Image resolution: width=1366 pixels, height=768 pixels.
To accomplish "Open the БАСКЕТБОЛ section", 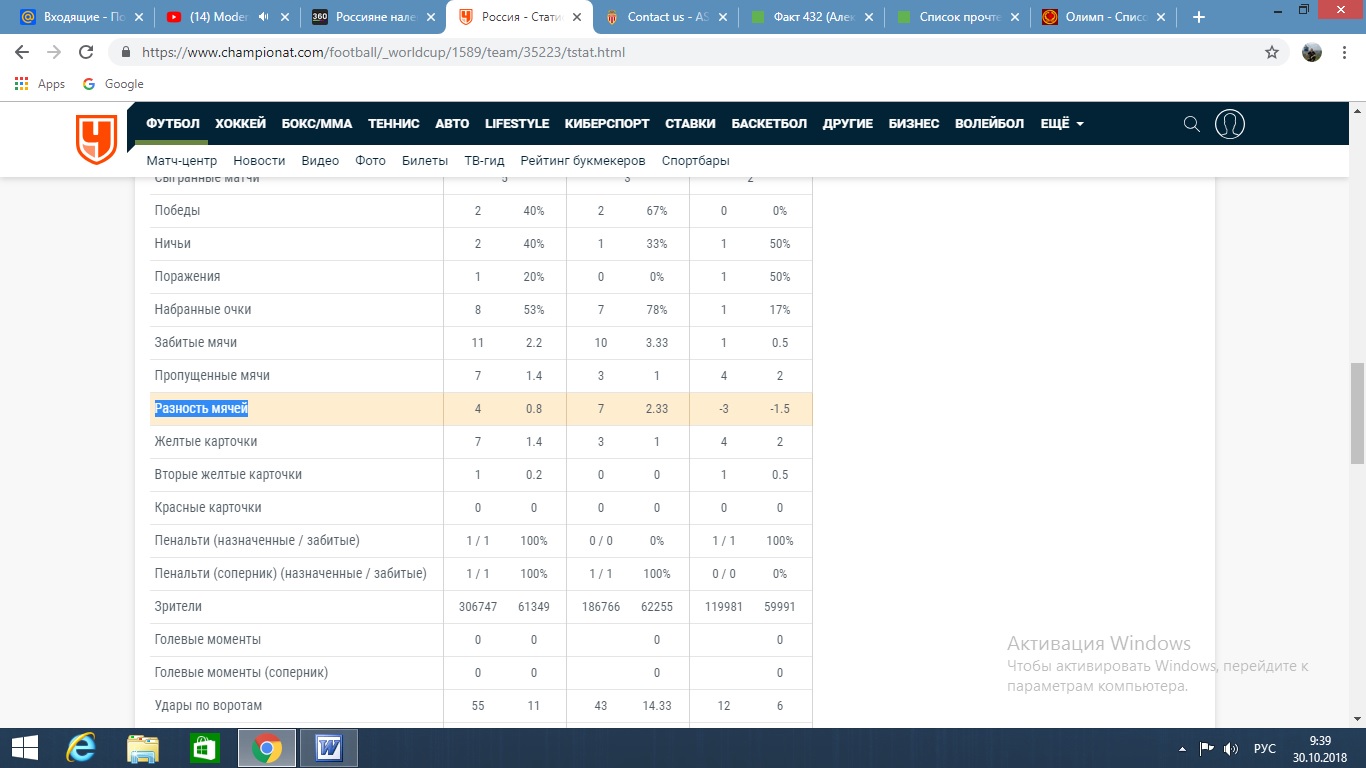I will (x=769, y=124).
